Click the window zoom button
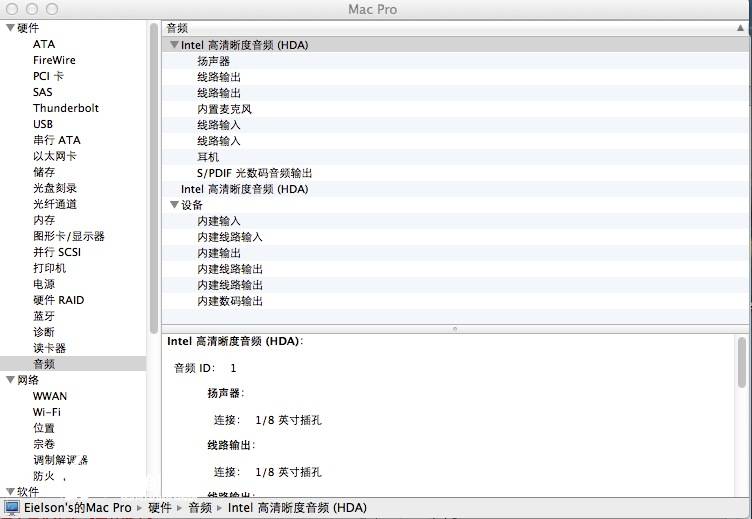The image size is (752, 519). tap(52, 9)
